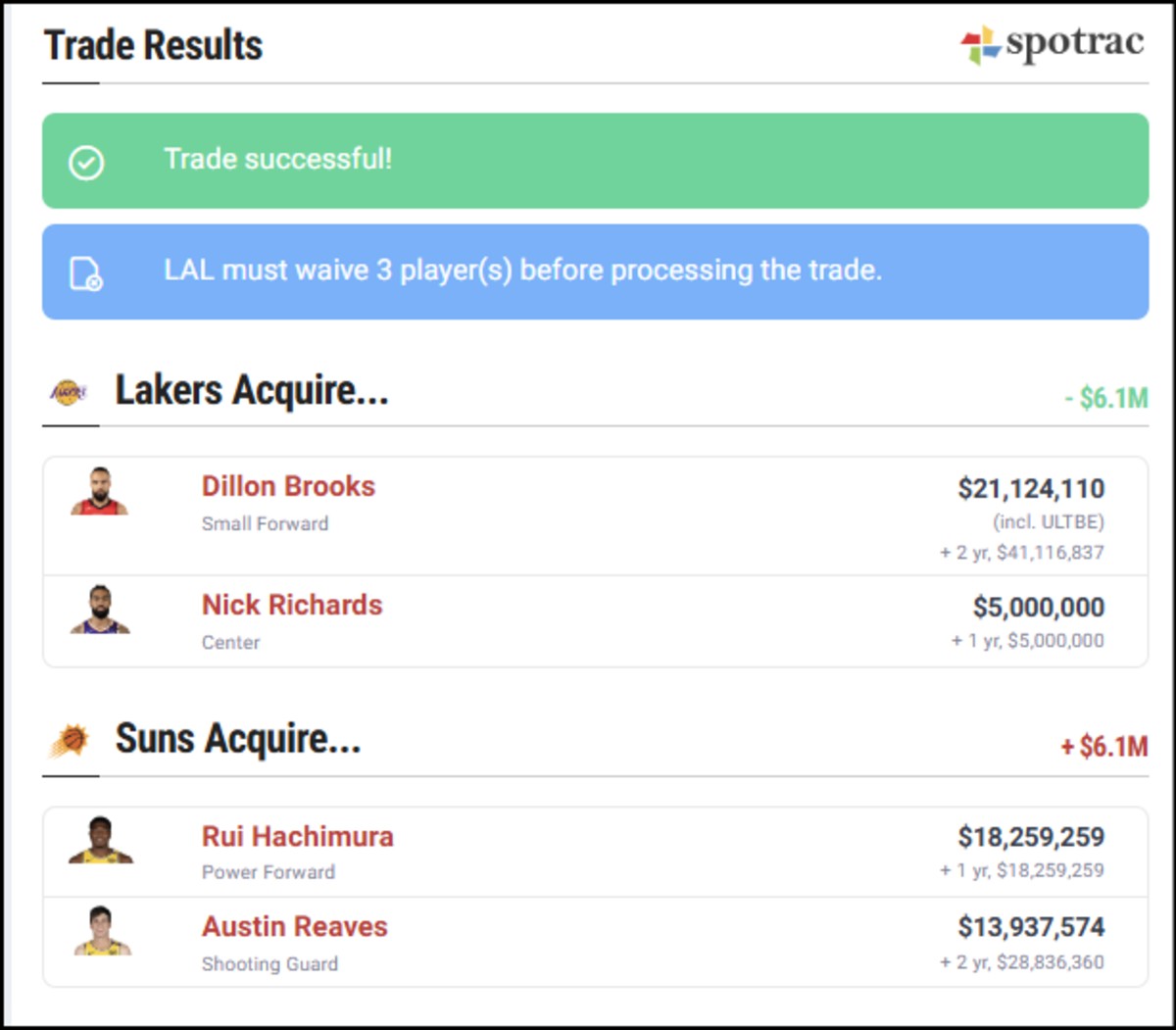Click Nick Richards' headshot photo
This screenshot has width=1176, height=1030.
tap(100, 610)
